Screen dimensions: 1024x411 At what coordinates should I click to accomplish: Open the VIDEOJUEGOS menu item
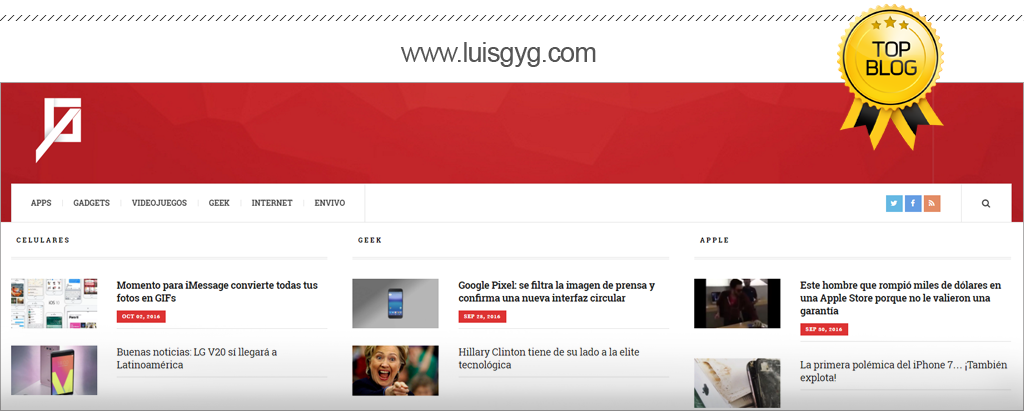[159, 203]
